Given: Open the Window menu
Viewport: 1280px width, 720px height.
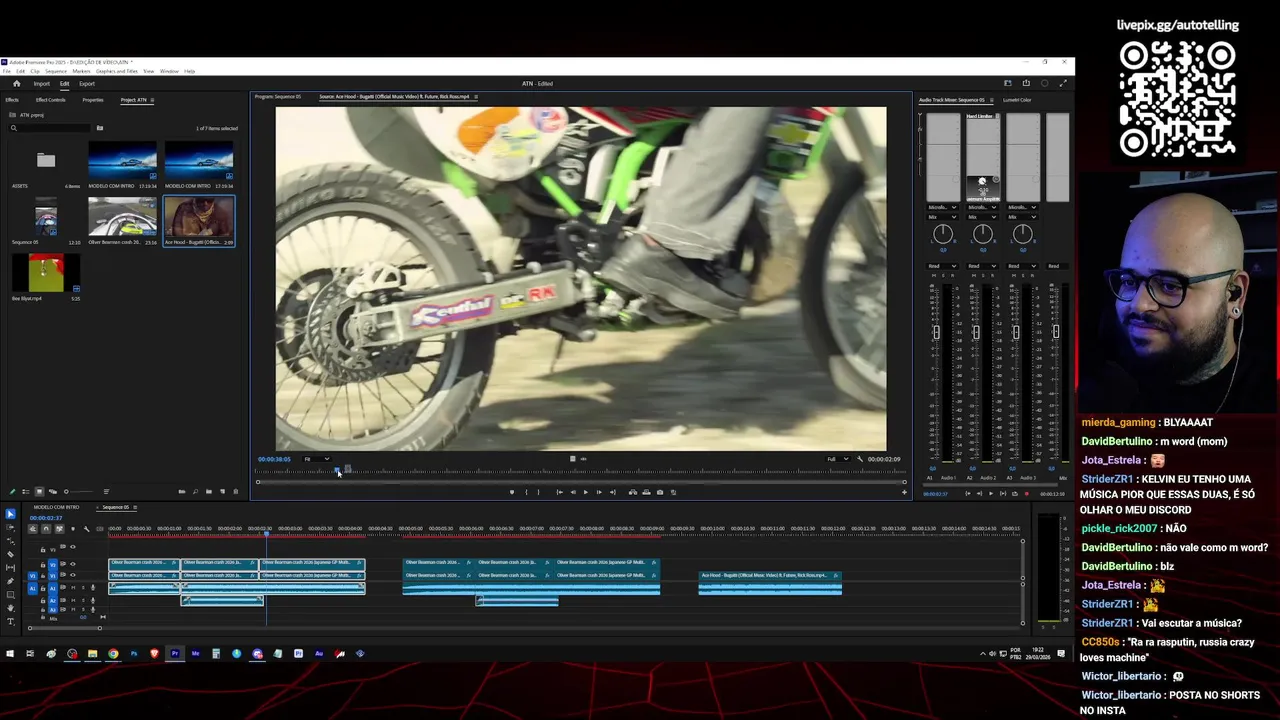Looking at the screenshot, I should (169, 71).
